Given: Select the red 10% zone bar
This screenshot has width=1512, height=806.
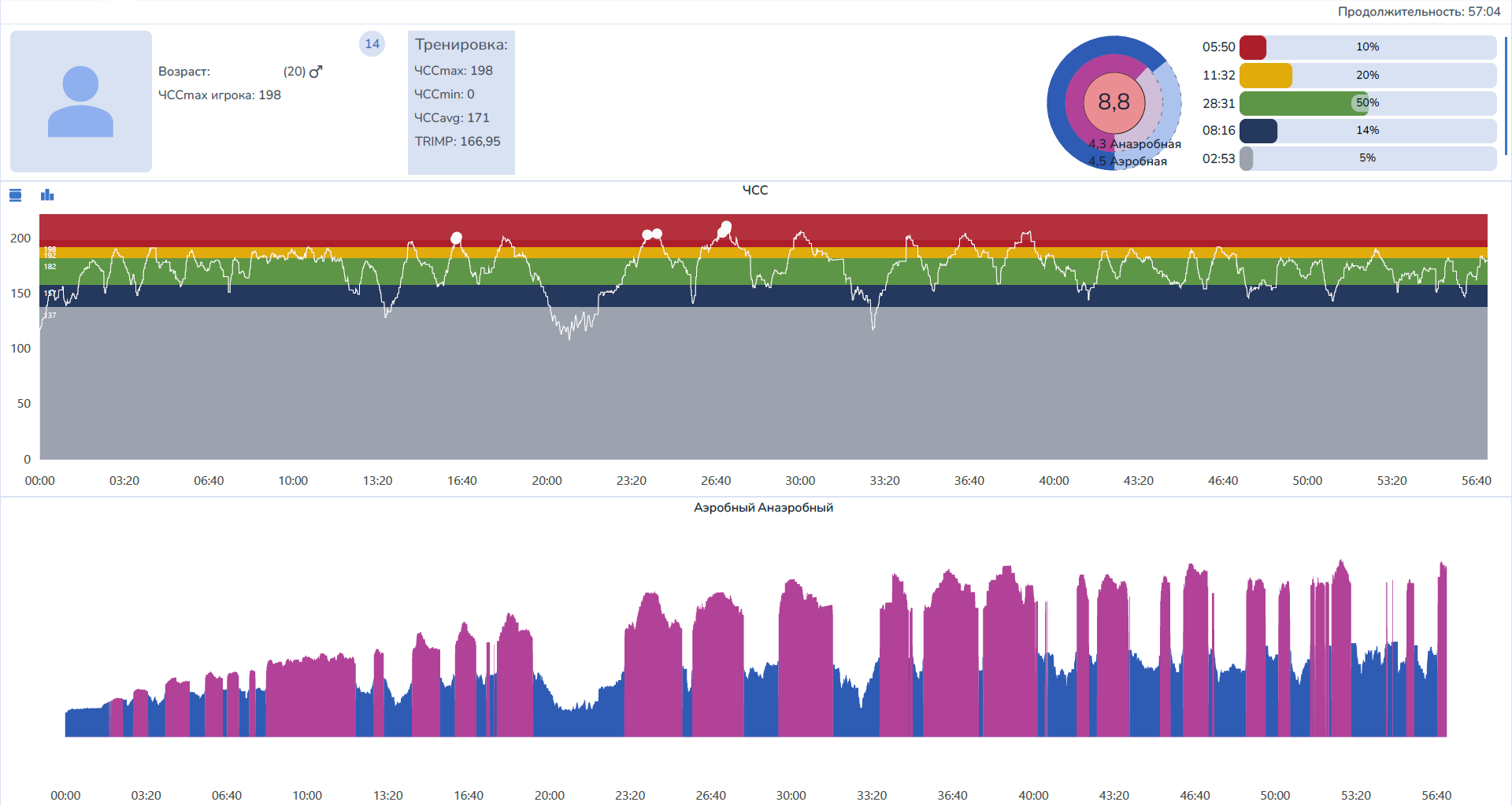Looking at the screenshot, I should pos(1253,47).
